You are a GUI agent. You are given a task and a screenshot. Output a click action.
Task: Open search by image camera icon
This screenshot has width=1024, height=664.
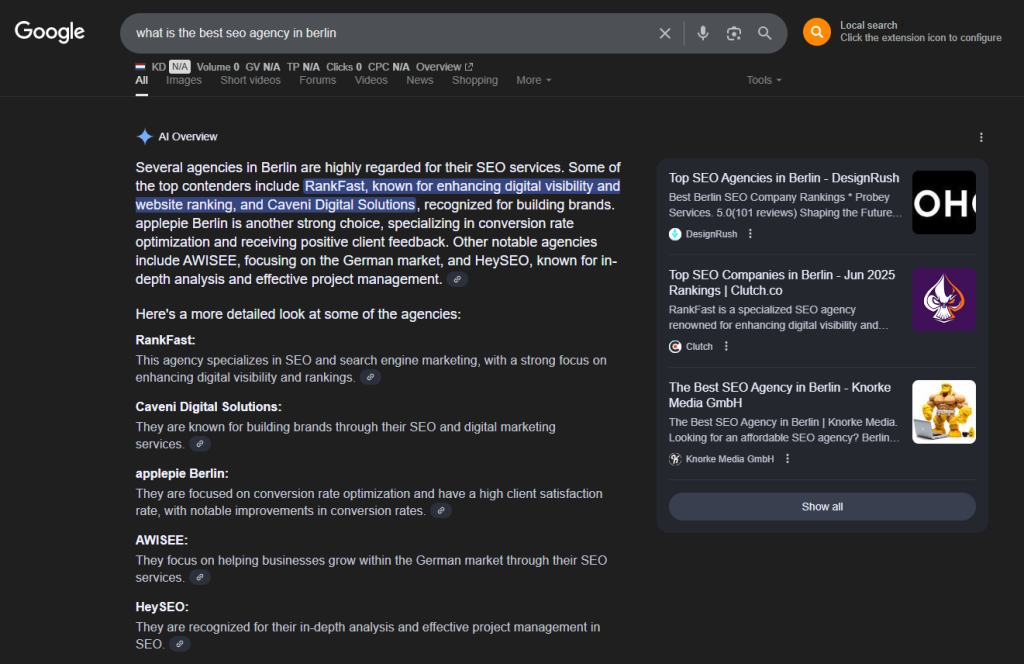point(734,33)
